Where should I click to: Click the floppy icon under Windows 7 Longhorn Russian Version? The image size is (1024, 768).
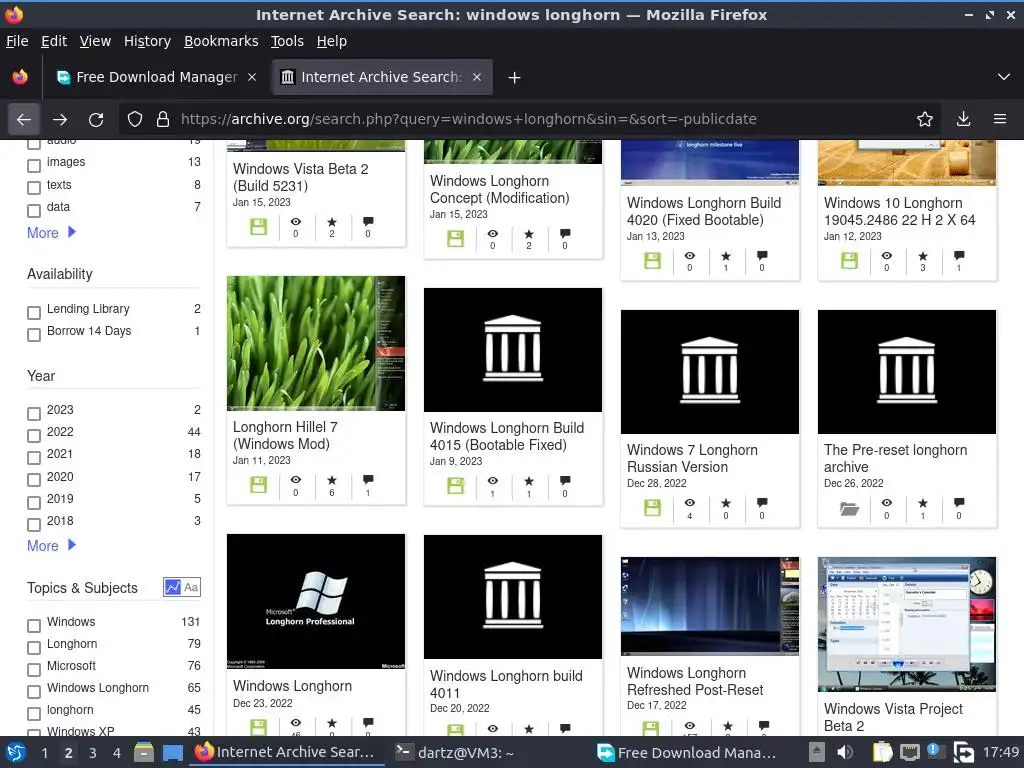pyautogui.click(x=652, y=507)
